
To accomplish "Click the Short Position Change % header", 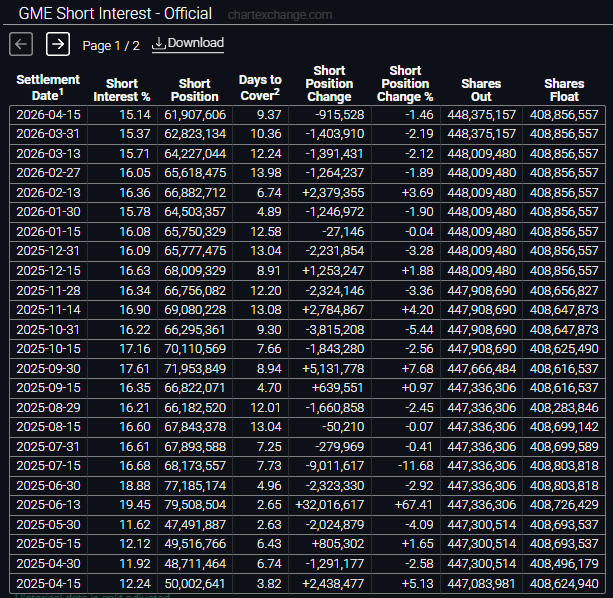I will [405, 84].
